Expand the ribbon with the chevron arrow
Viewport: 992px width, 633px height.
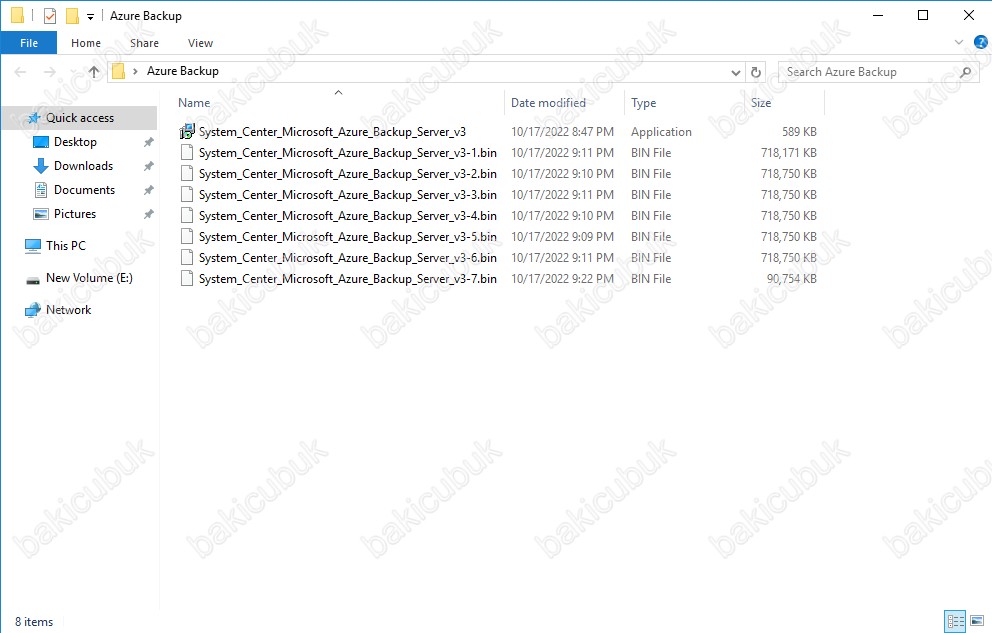point(958,42)
